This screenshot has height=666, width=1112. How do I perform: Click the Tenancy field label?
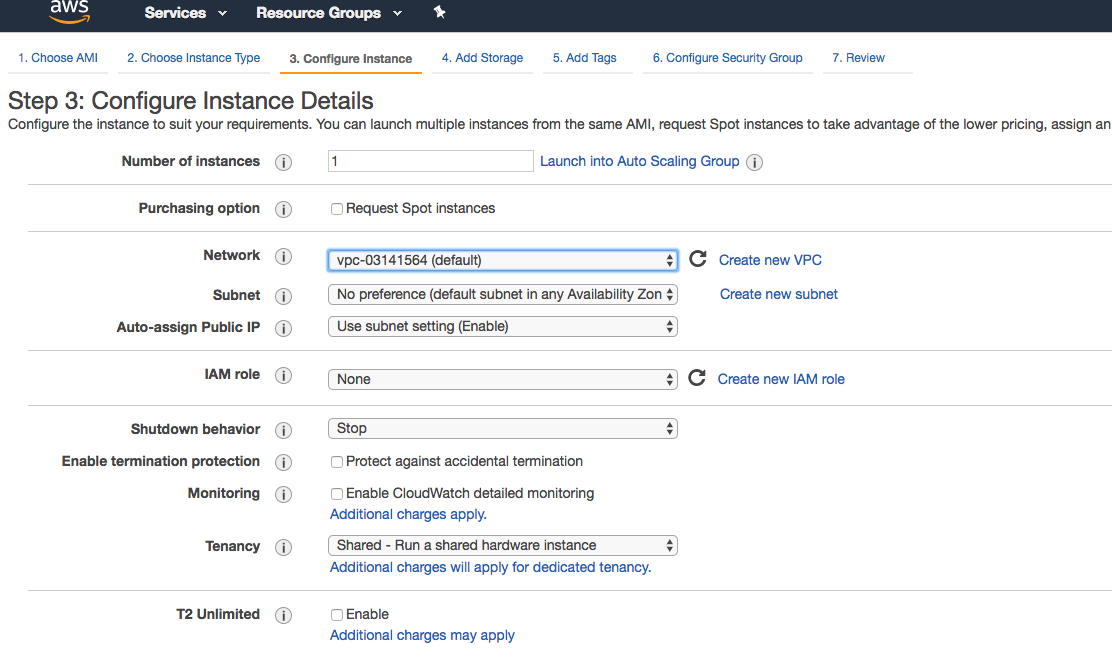233,546
